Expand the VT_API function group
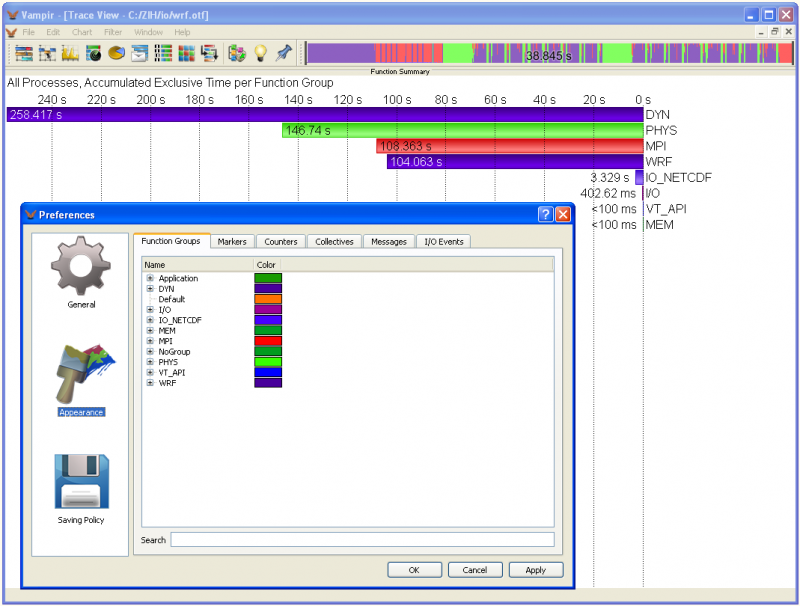The height and width of the screenshot is (606, 800). 150,372
